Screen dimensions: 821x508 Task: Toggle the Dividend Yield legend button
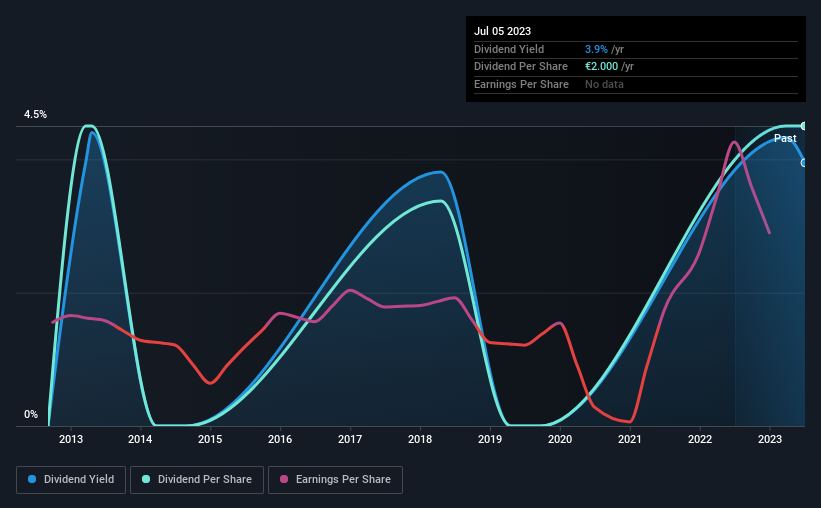pyautogui.click(x=71, y=480)
